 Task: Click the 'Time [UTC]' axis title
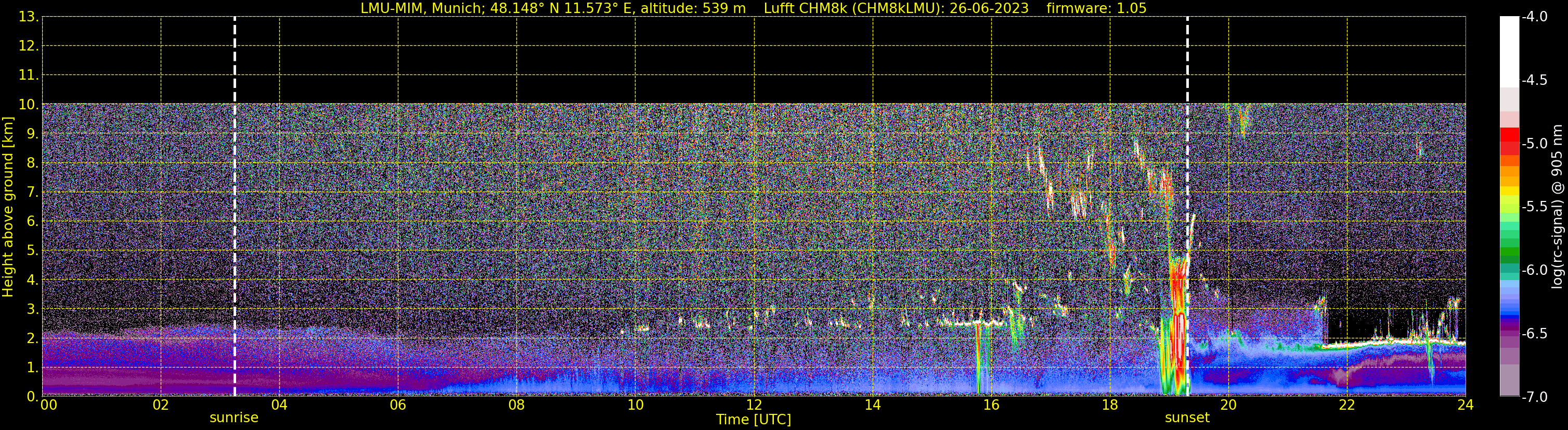754,420
